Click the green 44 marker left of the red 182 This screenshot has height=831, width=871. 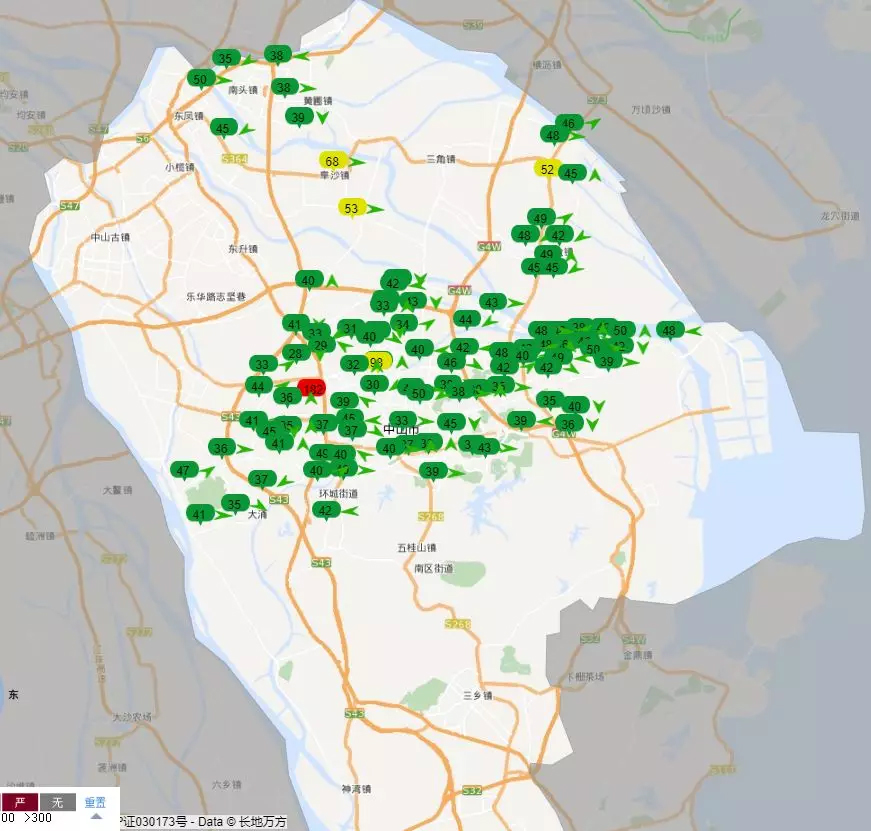coord(258,386)
